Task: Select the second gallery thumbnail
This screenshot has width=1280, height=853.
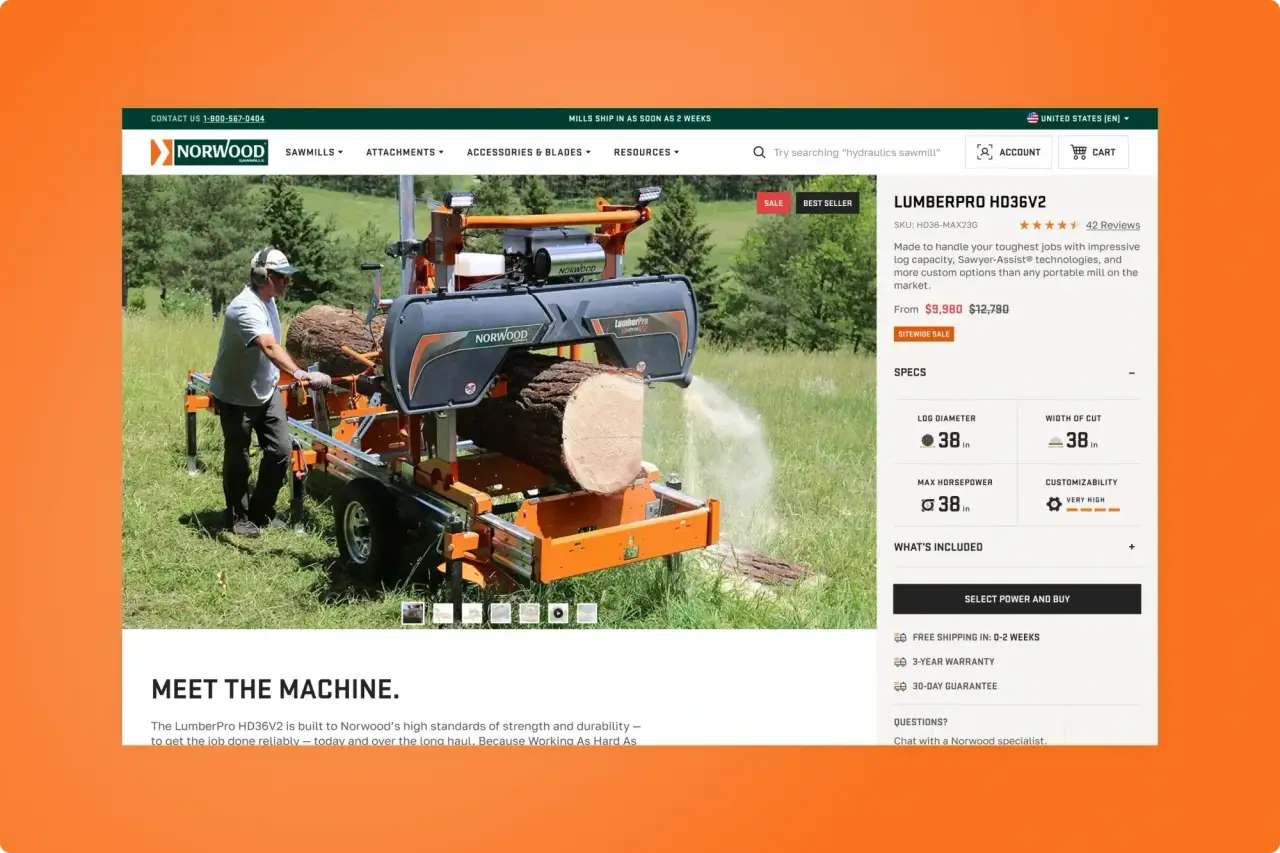Action: pyautogui.click(x=442, y=613)
